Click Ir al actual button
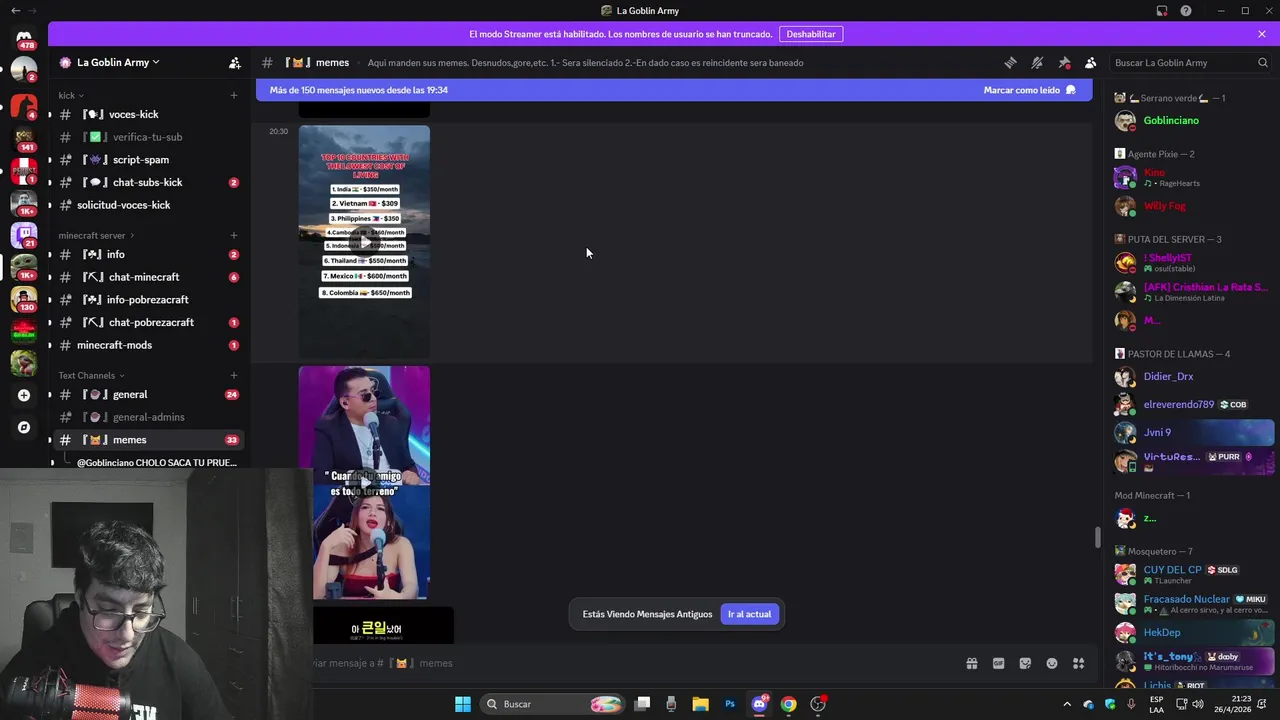Viewport: 1280px width, 720px height. [749, 614]
